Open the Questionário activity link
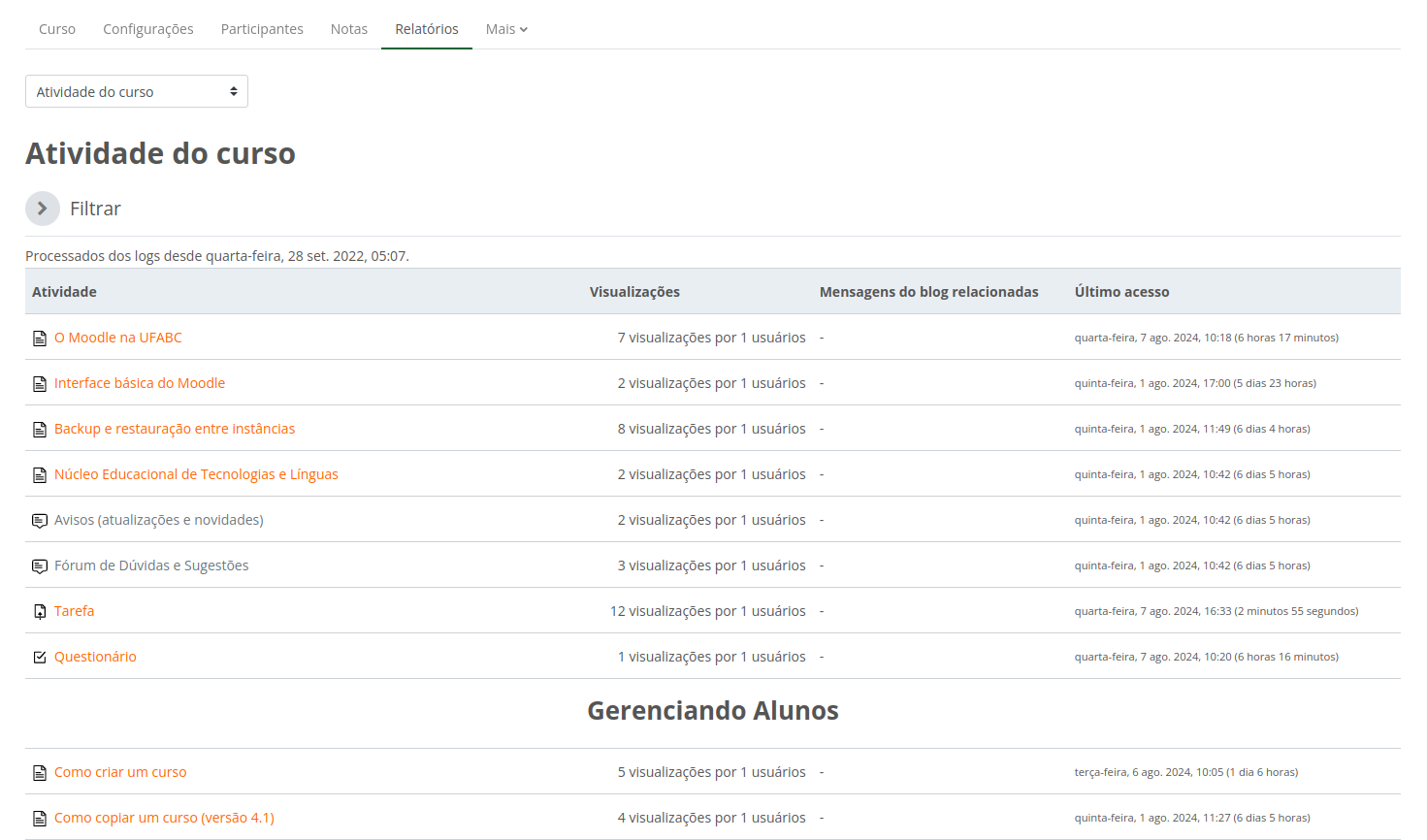 [x=95, y=657]
